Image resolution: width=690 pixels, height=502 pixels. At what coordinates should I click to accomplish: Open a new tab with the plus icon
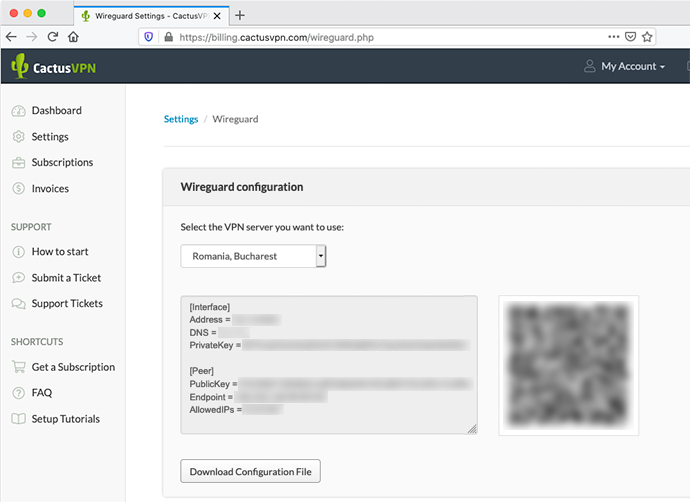coord(240,15)
